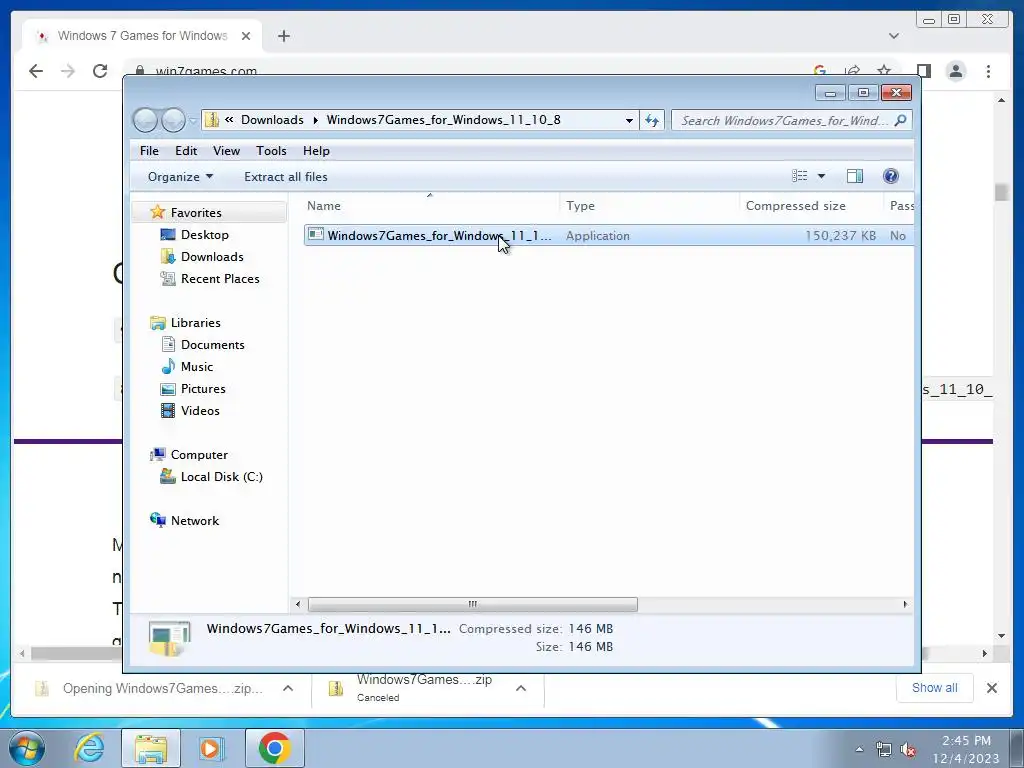Click Extract all files

tap(286, 177)
